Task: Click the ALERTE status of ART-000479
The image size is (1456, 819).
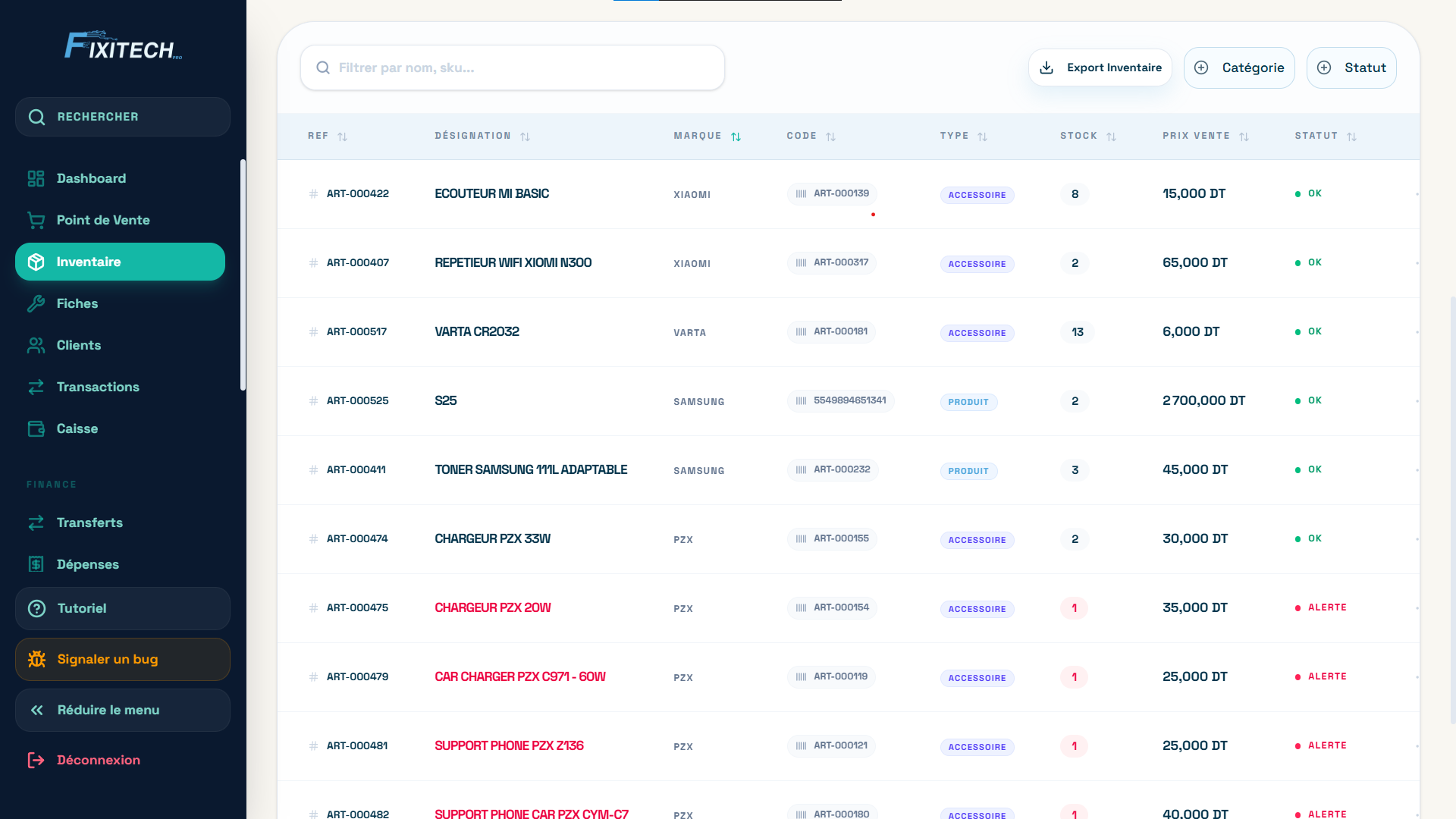Action: click(x=1321, y=676)
